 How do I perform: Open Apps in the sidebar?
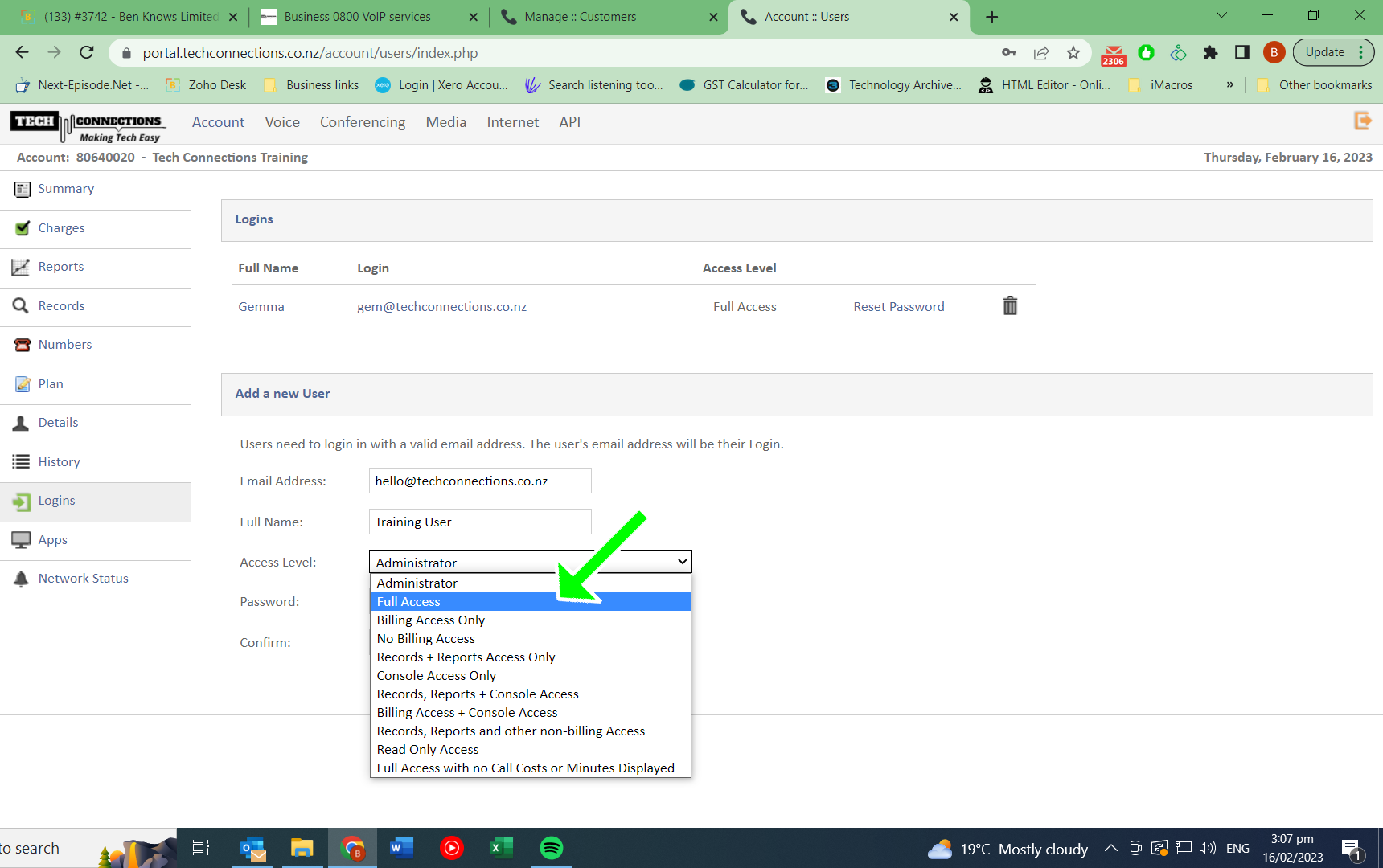(x=95, y=540)
